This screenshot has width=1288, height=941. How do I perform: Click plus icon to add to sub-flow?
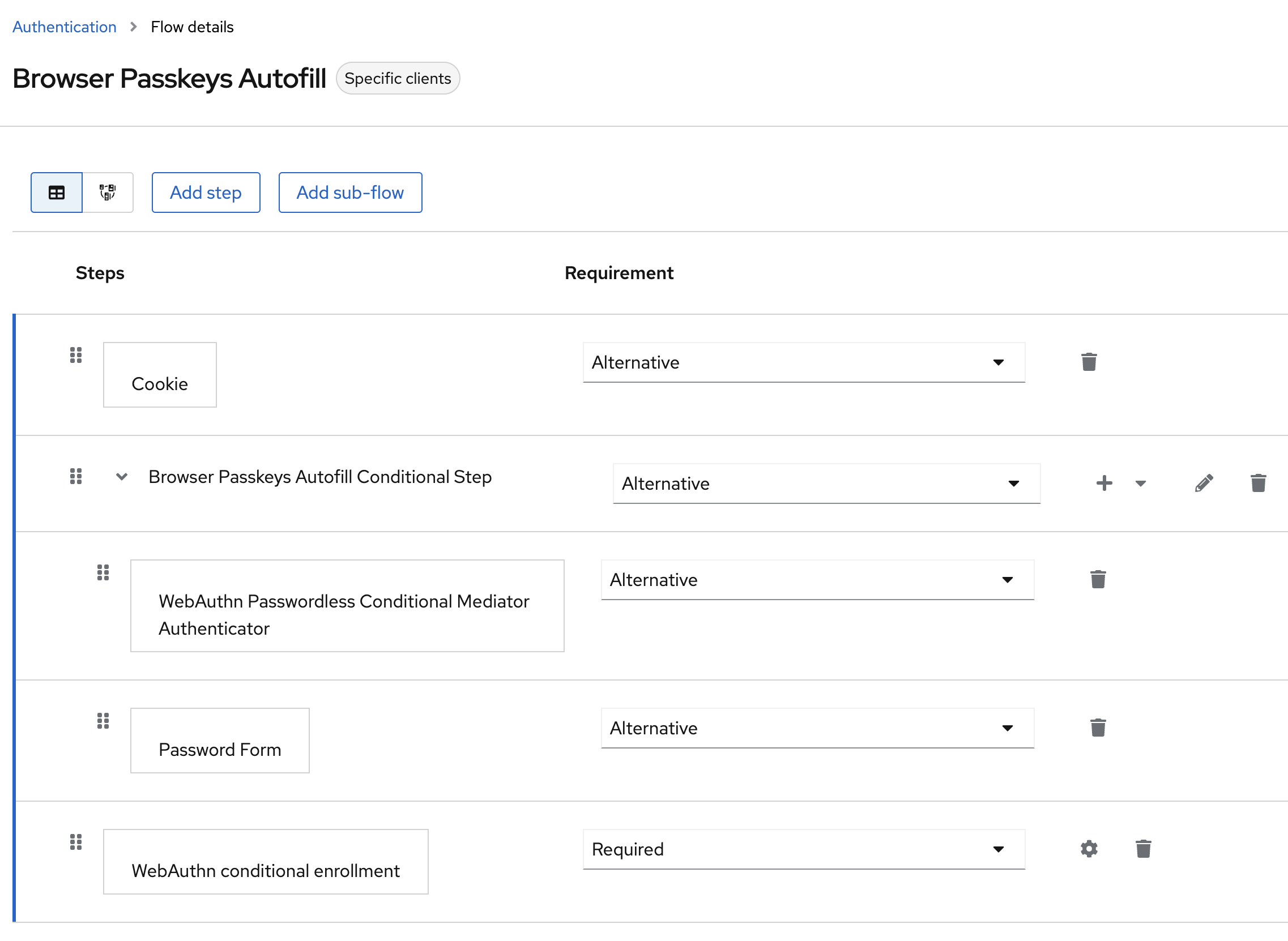click(x=1103, y=484)
